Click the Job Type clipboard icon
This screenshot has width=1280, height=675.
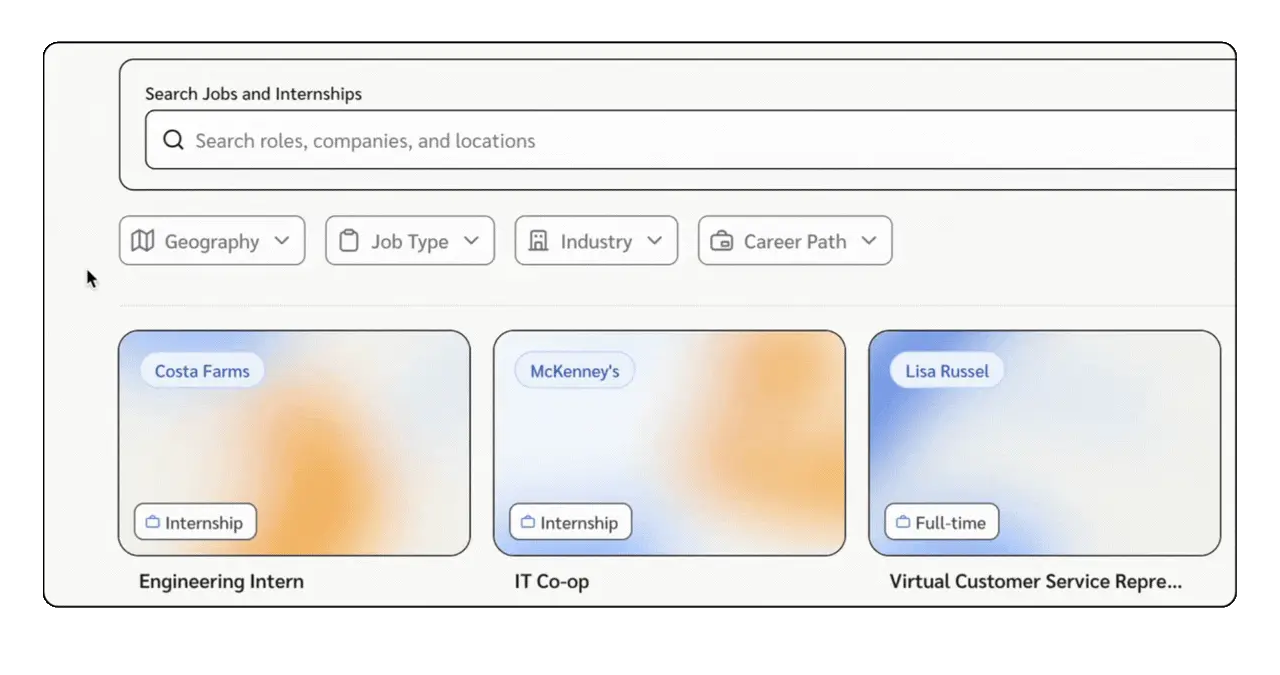[349, 241]
